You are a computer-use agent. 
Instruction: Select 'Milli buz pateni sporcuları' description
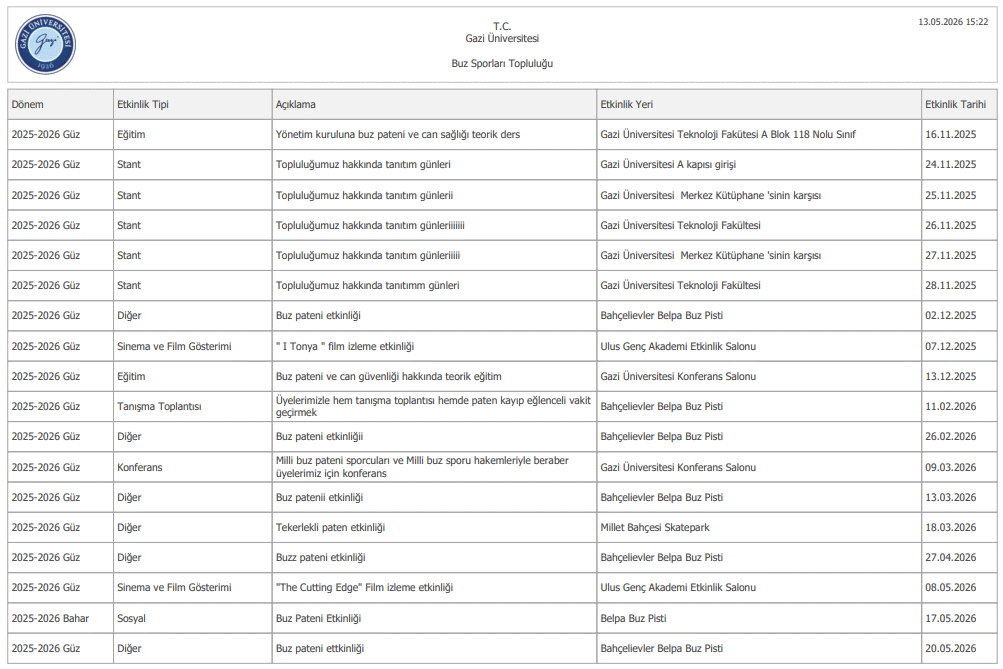434,467
